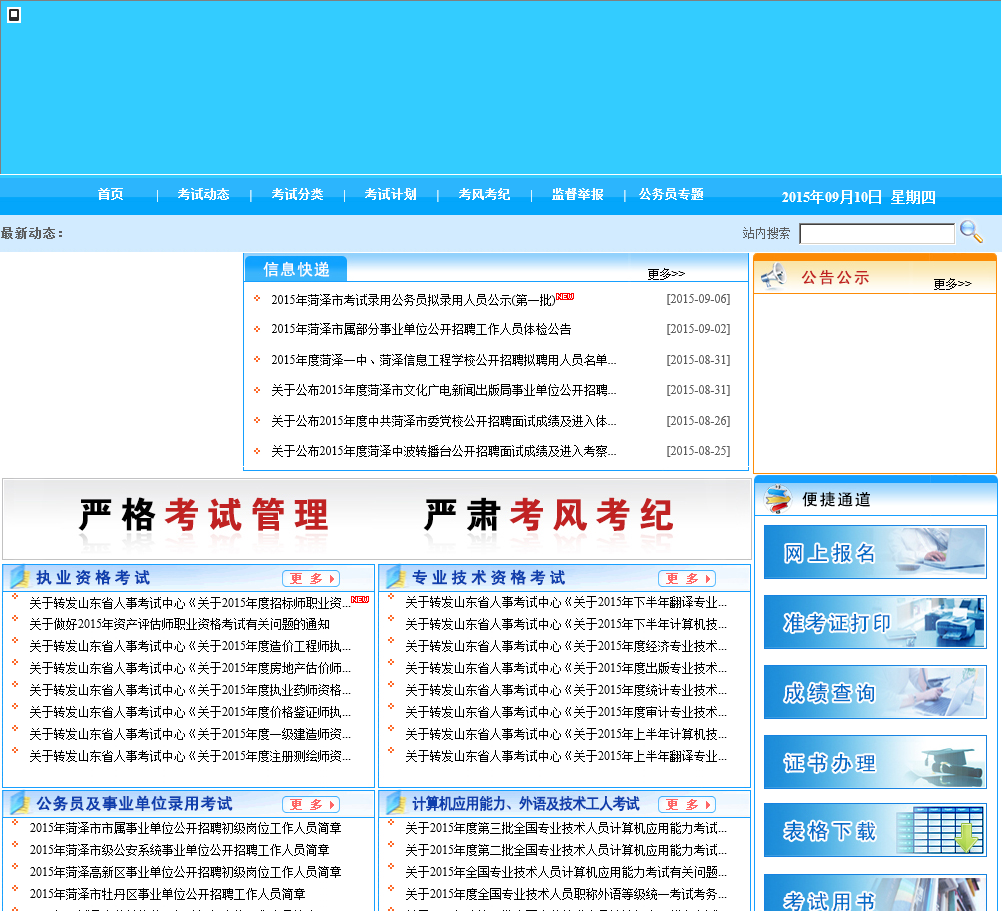Viewport: 1002px width, 911px height.
Task: Click the megaphone icon beside 公告公示
Action: coord(773,277)
